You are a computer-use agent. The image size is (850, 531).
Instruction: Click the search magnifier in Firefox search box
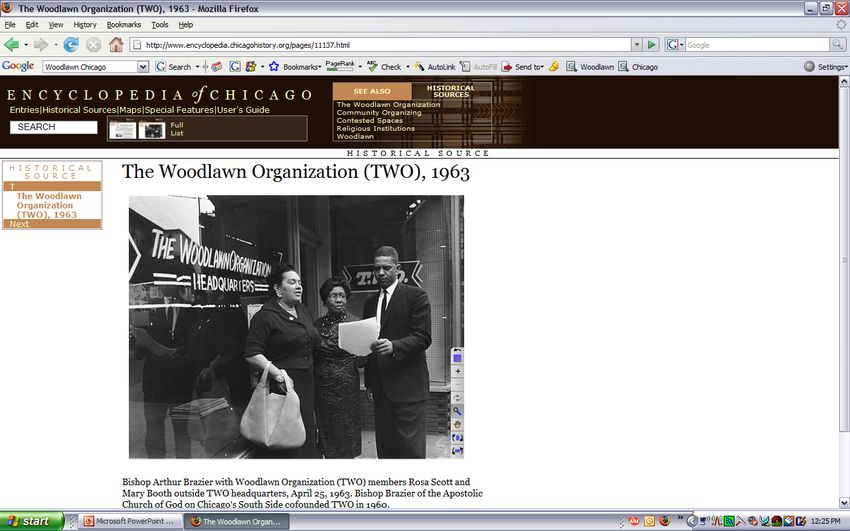(x=837, y=45)
